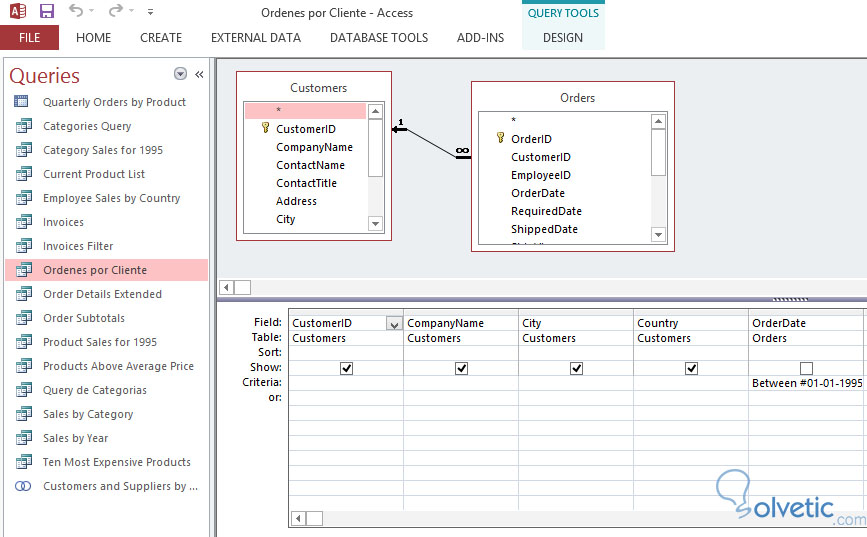Select the Sales by Year query name

[76, 438]
